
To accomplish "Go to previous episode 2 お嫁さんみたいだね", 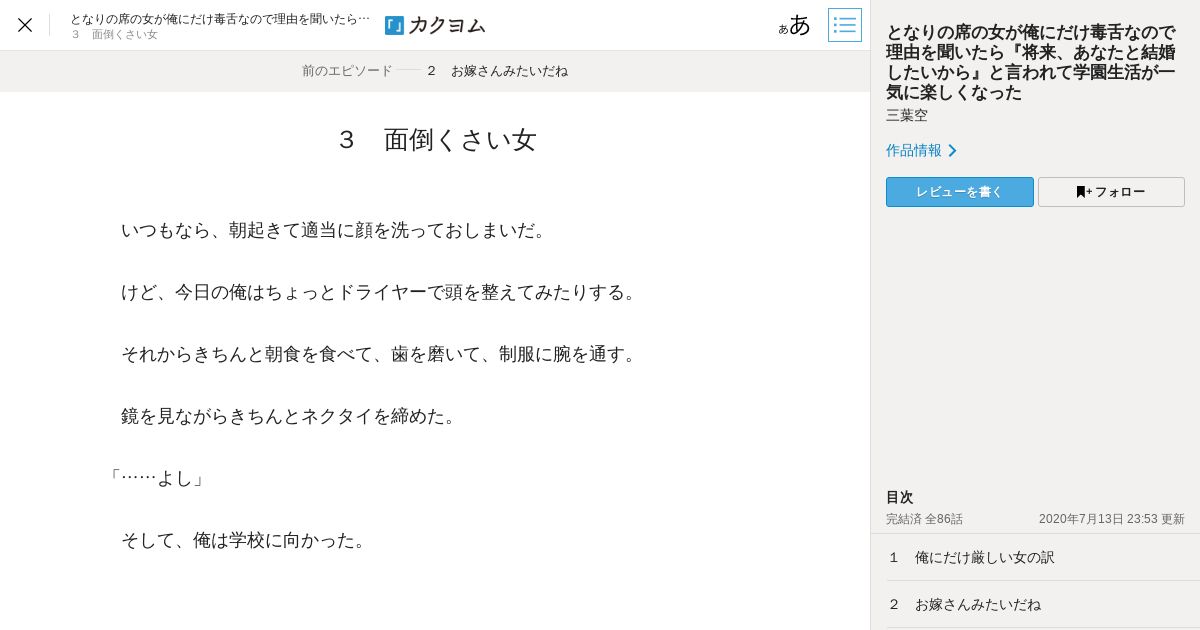I will pos(435,71).
